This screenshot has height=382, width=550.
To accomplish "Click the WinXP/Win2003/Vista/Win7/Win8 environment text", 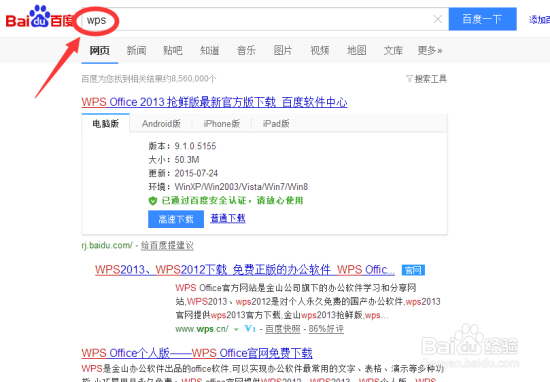I will (x=241, y=187).
